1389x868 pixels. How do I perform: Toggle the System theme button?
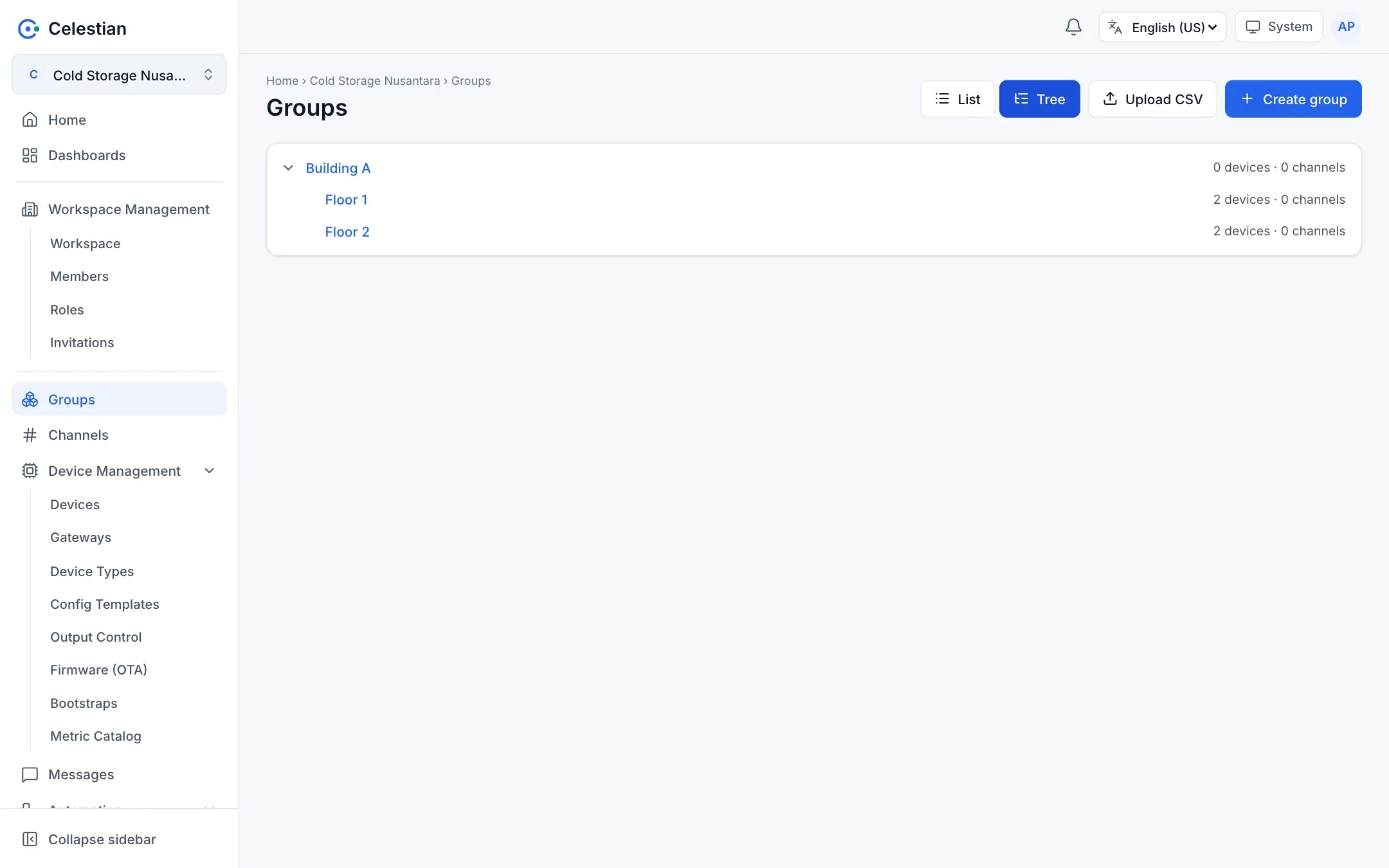[x=1278, y=27]
